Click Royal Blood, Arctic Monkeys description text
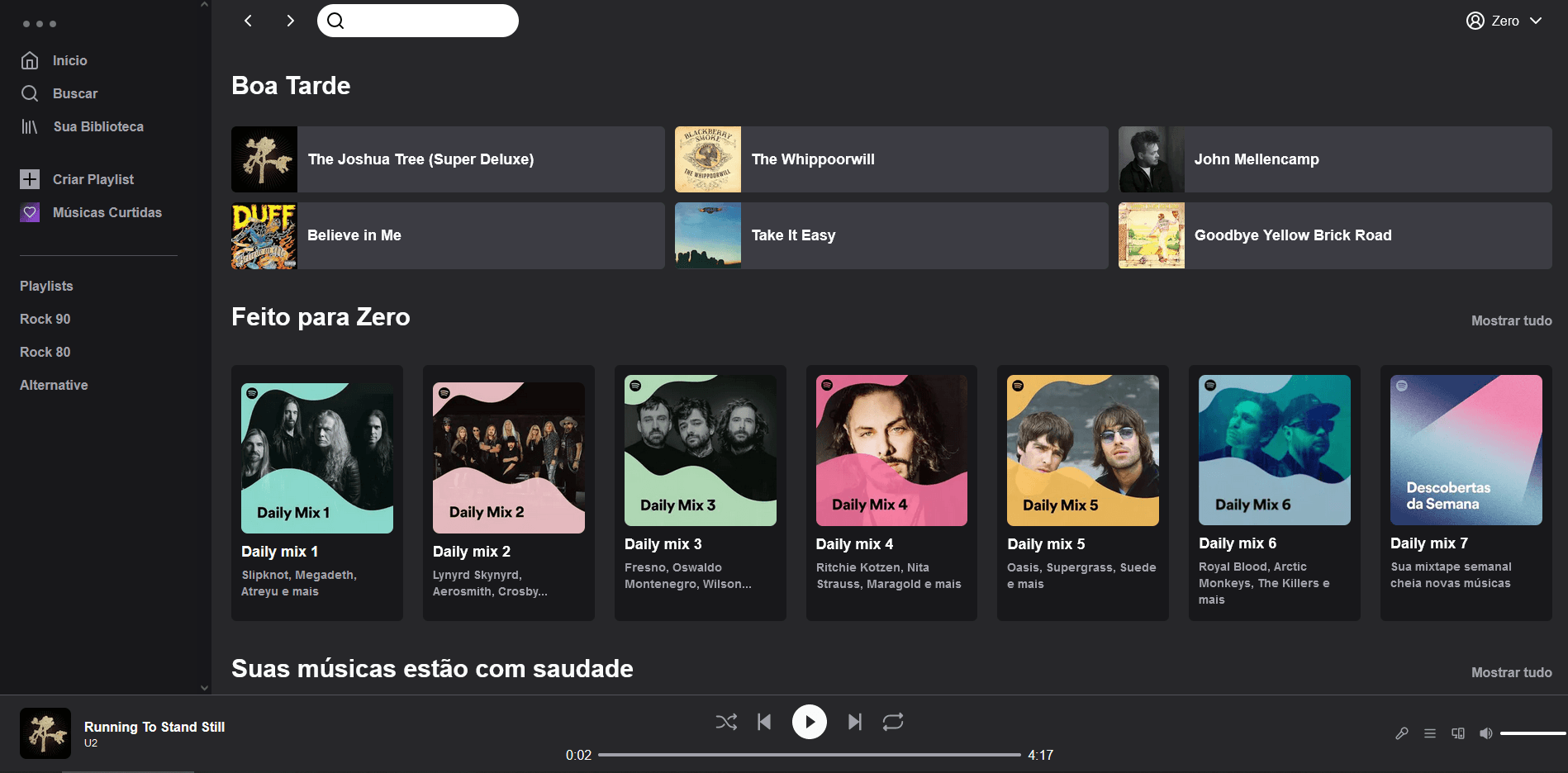The height and width of the screenshot is (773, 1568). [1264, 583]
